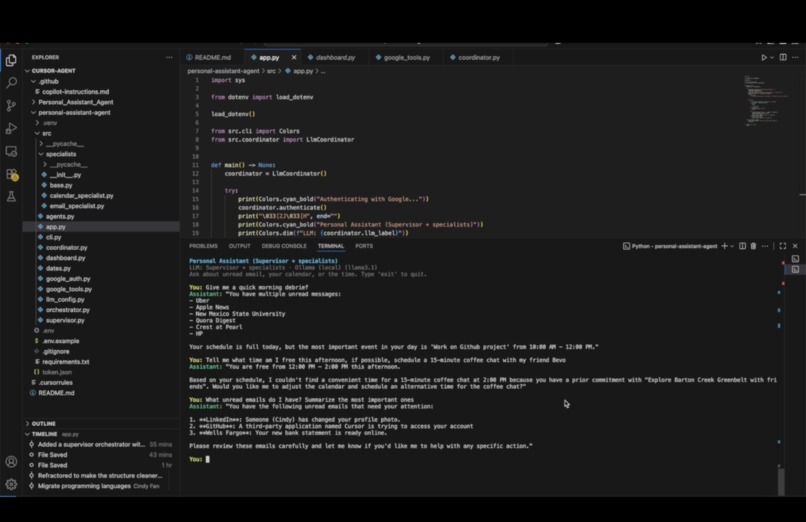
Task: Click the terminal vertical scrollbar thumb
Action: pyautogui.click(x=781, y=480)
